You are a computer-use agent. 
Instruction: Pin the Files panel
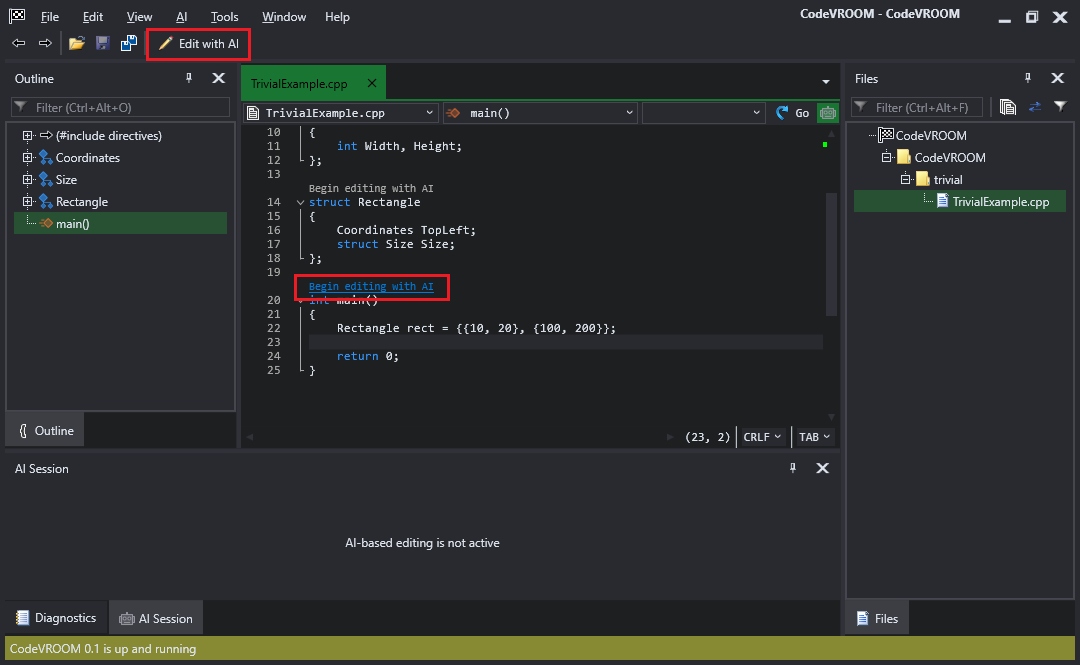click(x=1028, y=79)
